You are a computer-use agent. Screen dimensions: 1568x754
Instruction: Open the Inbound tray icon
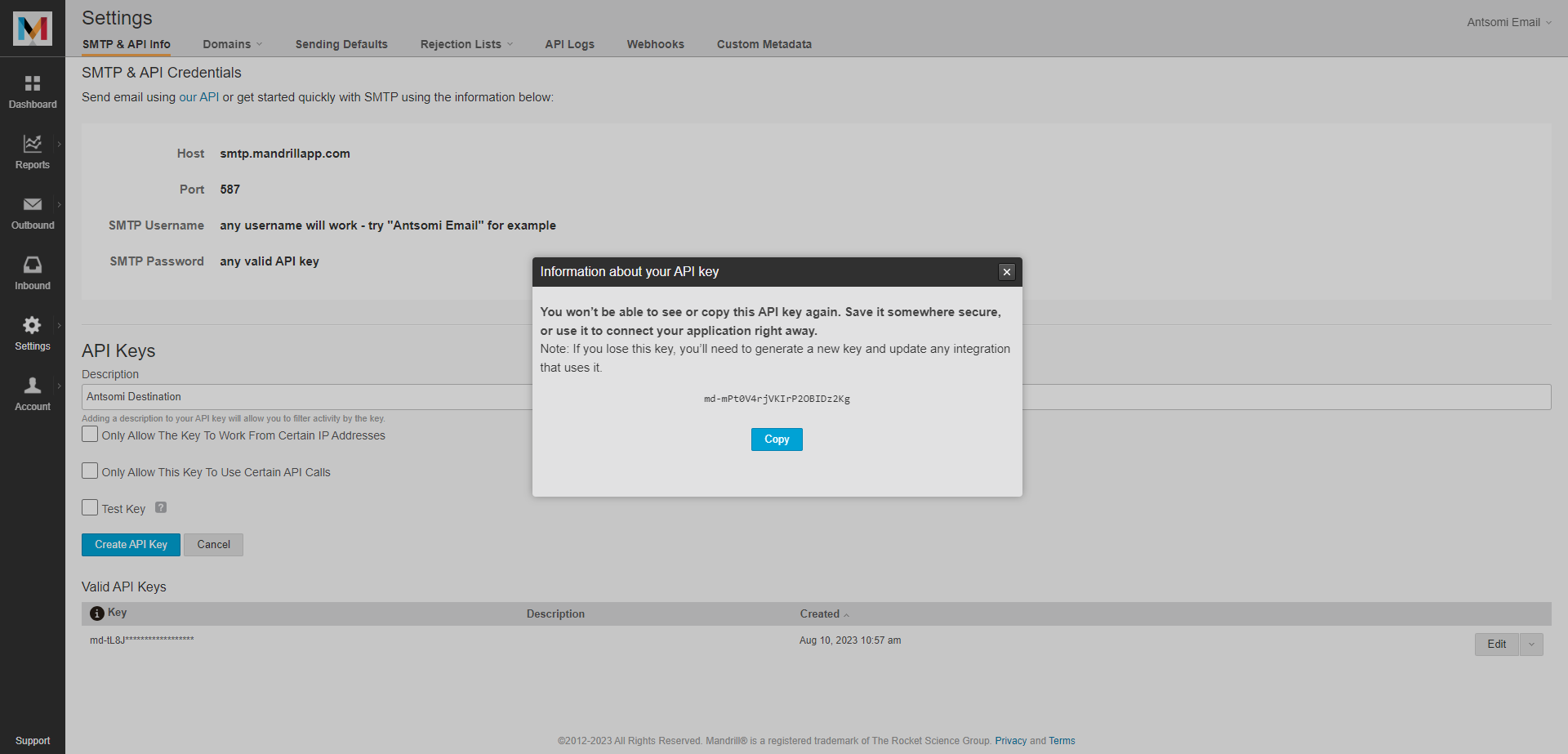coord(33,265)
